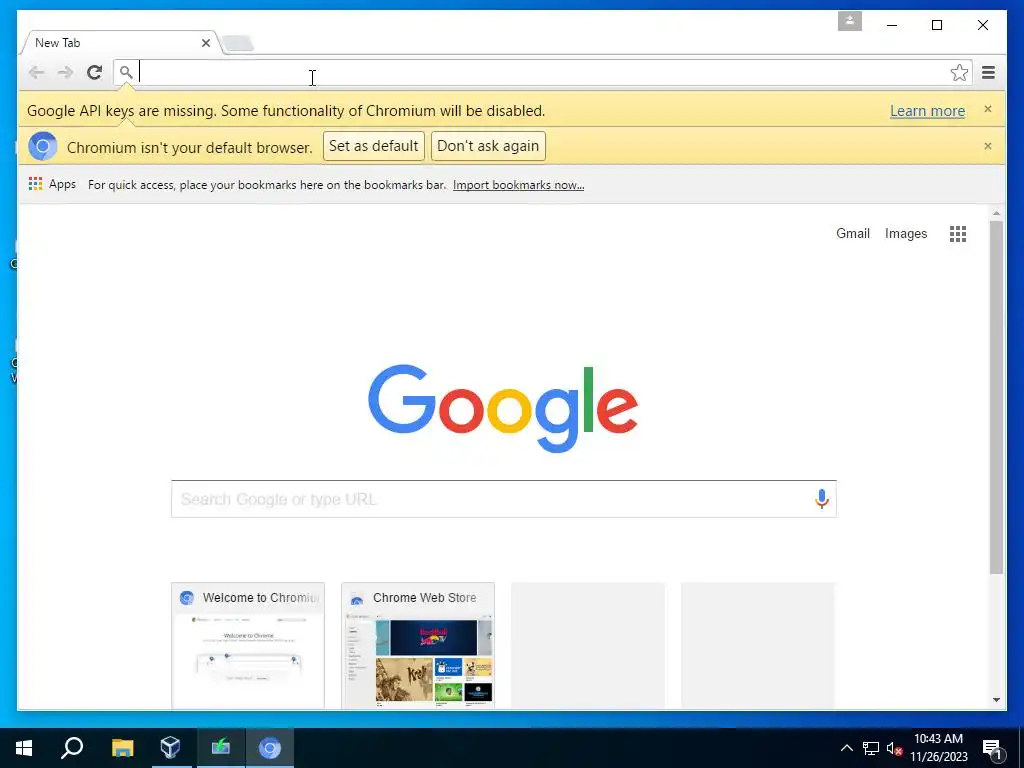Open the user profile avatar button
This screenshot has width=1024, height=768.
point(850,21)
